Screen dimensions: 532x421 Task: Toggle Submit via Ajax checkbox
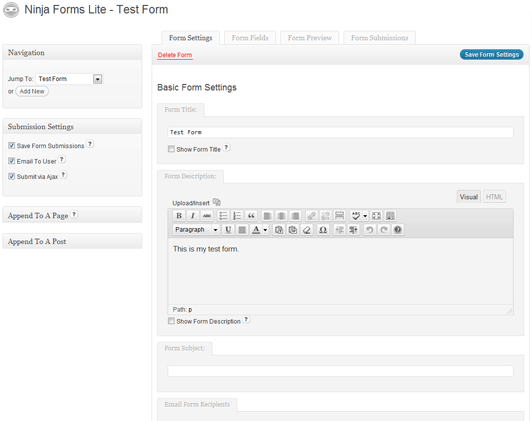(12, 176)
